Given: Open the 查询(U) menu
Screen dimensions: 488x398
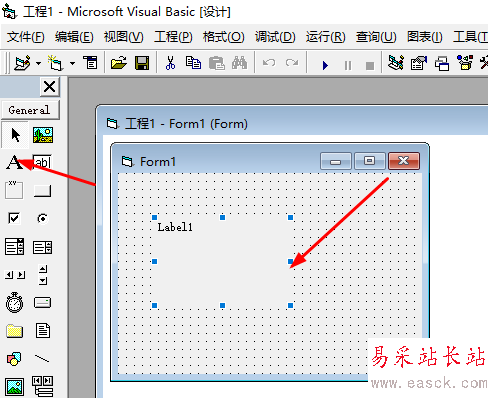Looking at the screenshot, I should click(376, 37).
